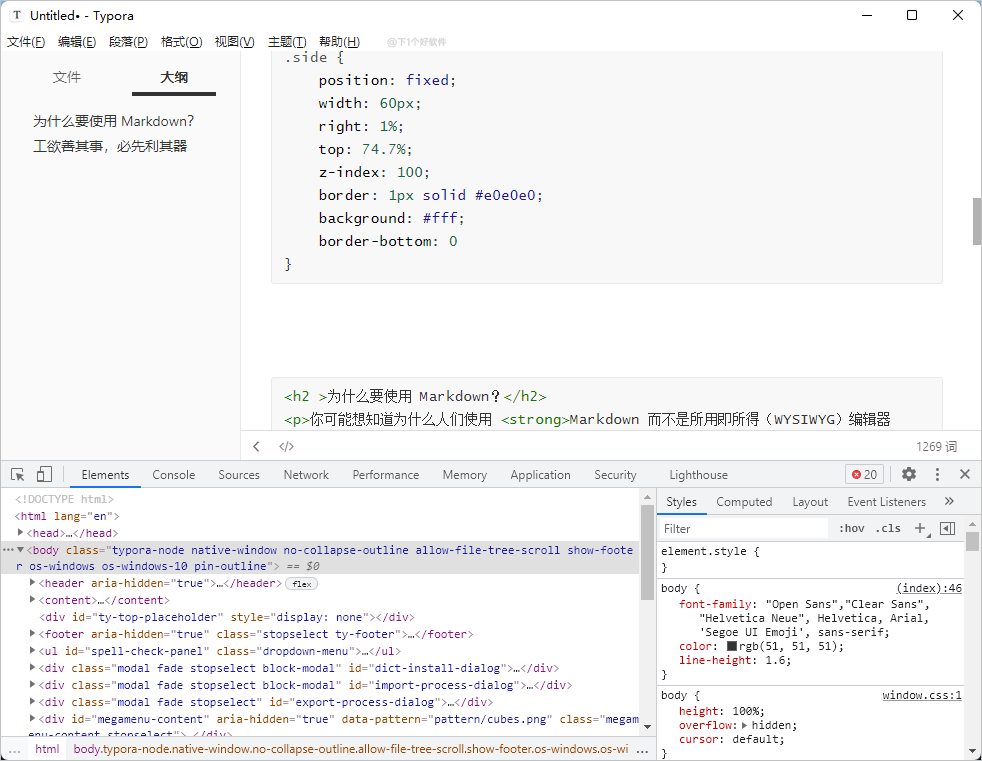Toggle the device toolbar icon
982x761 pixels.
pyautogui.click(x=44, y=475)
